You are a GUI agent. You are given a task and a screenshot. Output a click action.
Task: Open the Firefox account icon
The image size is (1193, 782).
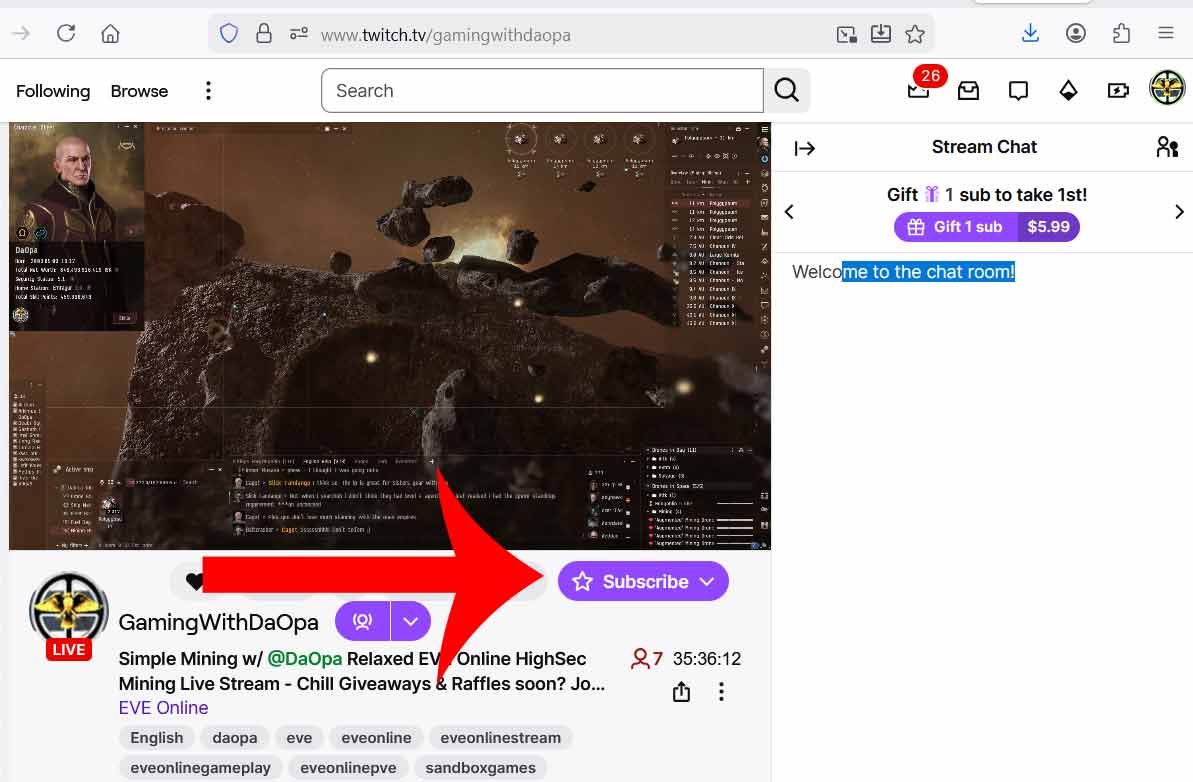[x=1076, y=33]
